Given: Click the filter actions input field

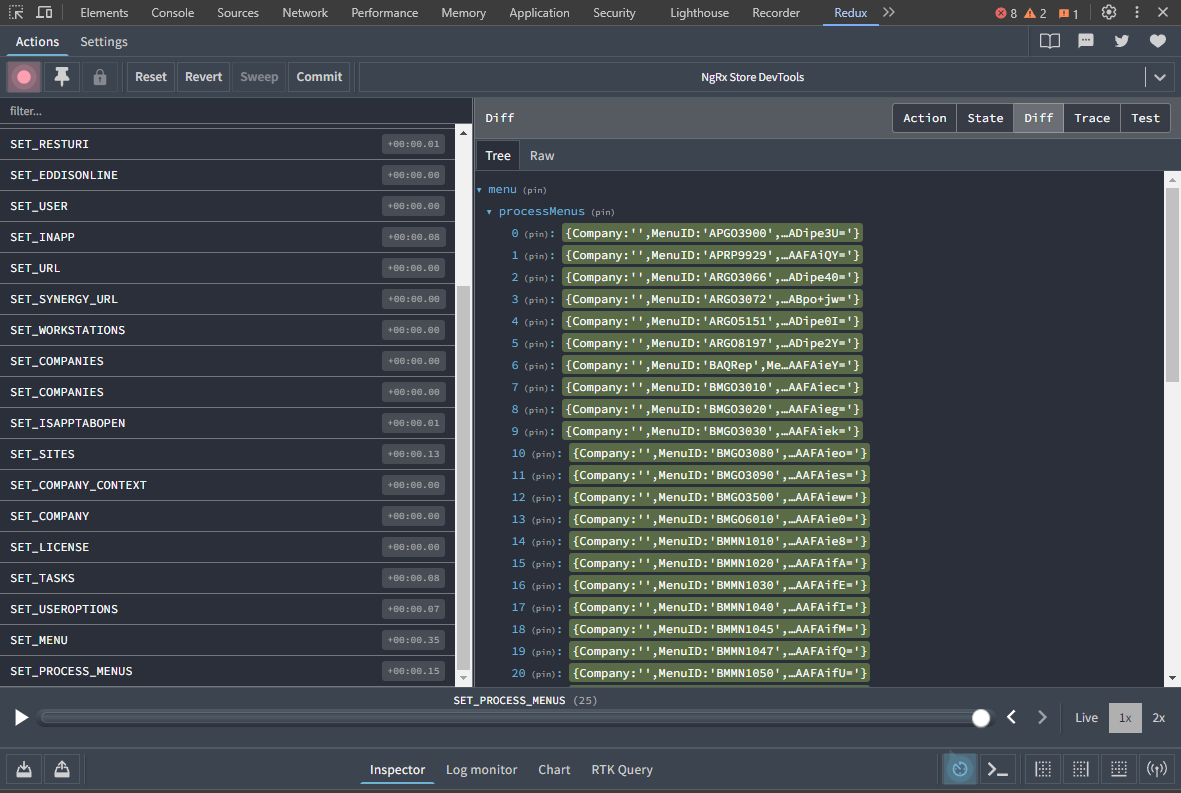Looking at the screenshot, I should (x=236, y=111).
